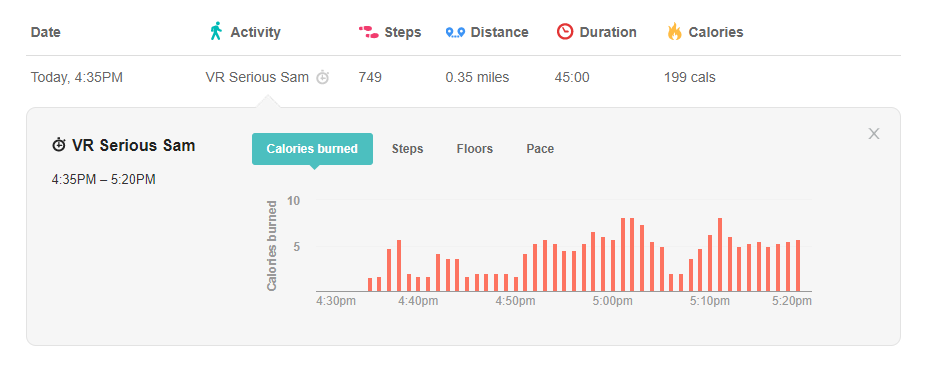Viewport: 930px width, 370px height.
Task: Collapse the VR Serious Sam activity row
Action: pos(463,77)
